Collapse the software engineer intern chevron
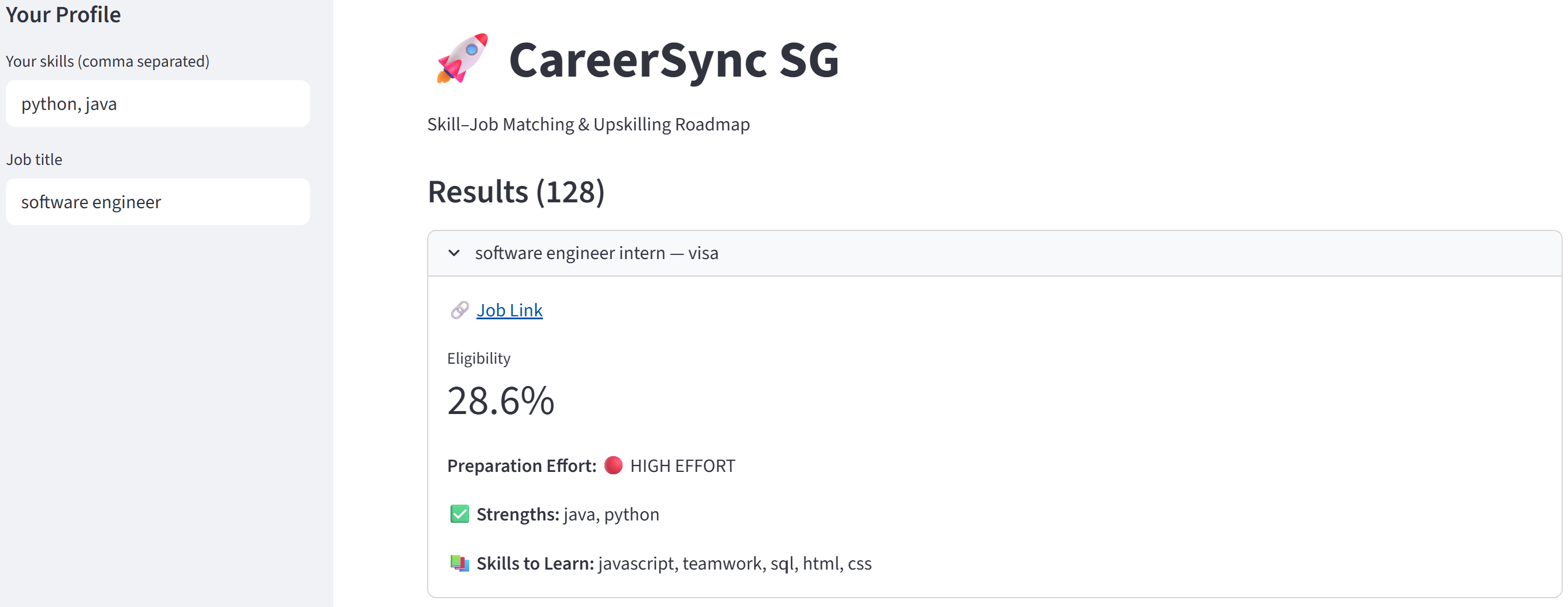The image size is (1568, 607). (x=454, y=253)
